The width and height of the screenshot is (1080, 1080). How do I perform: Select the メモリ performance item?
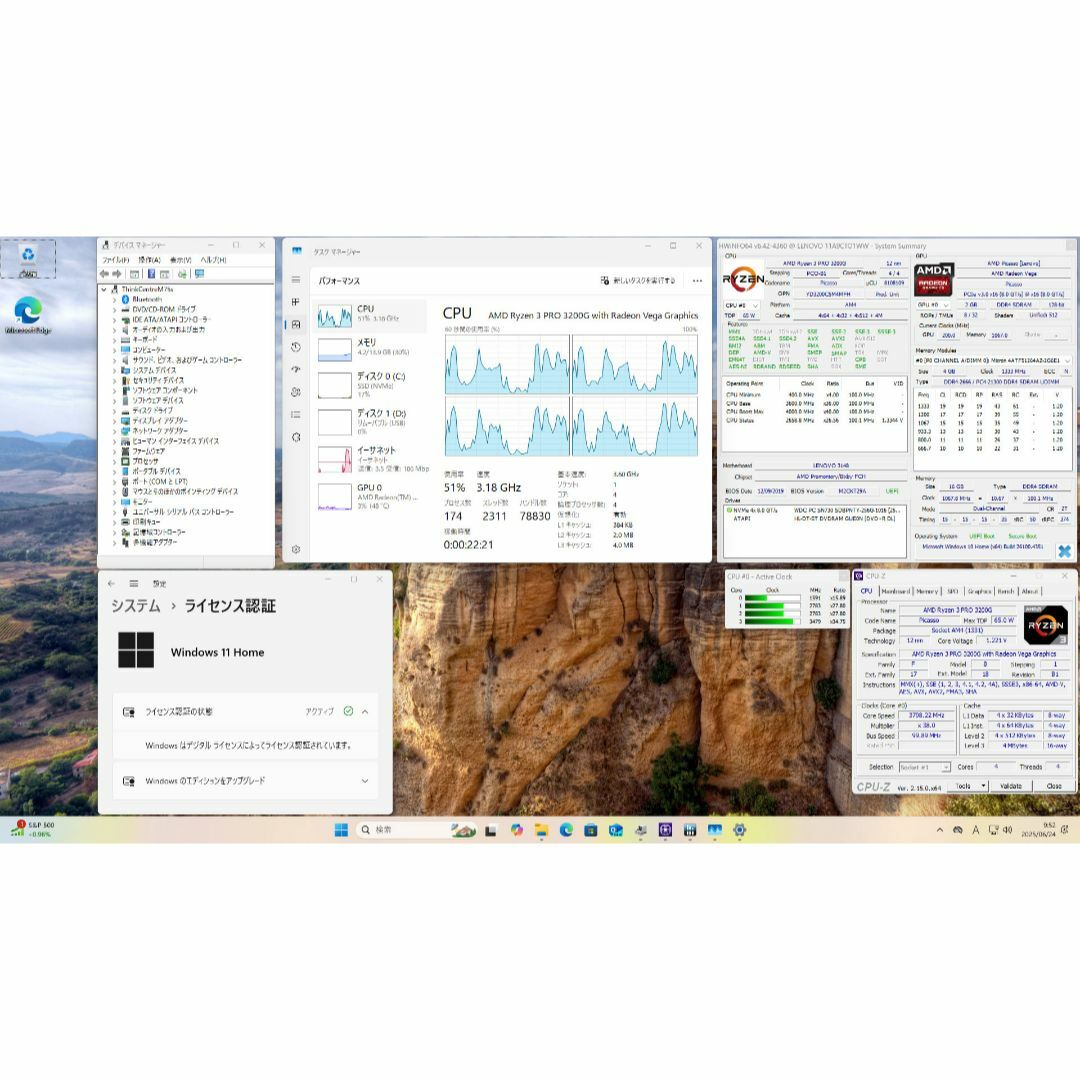371,349
